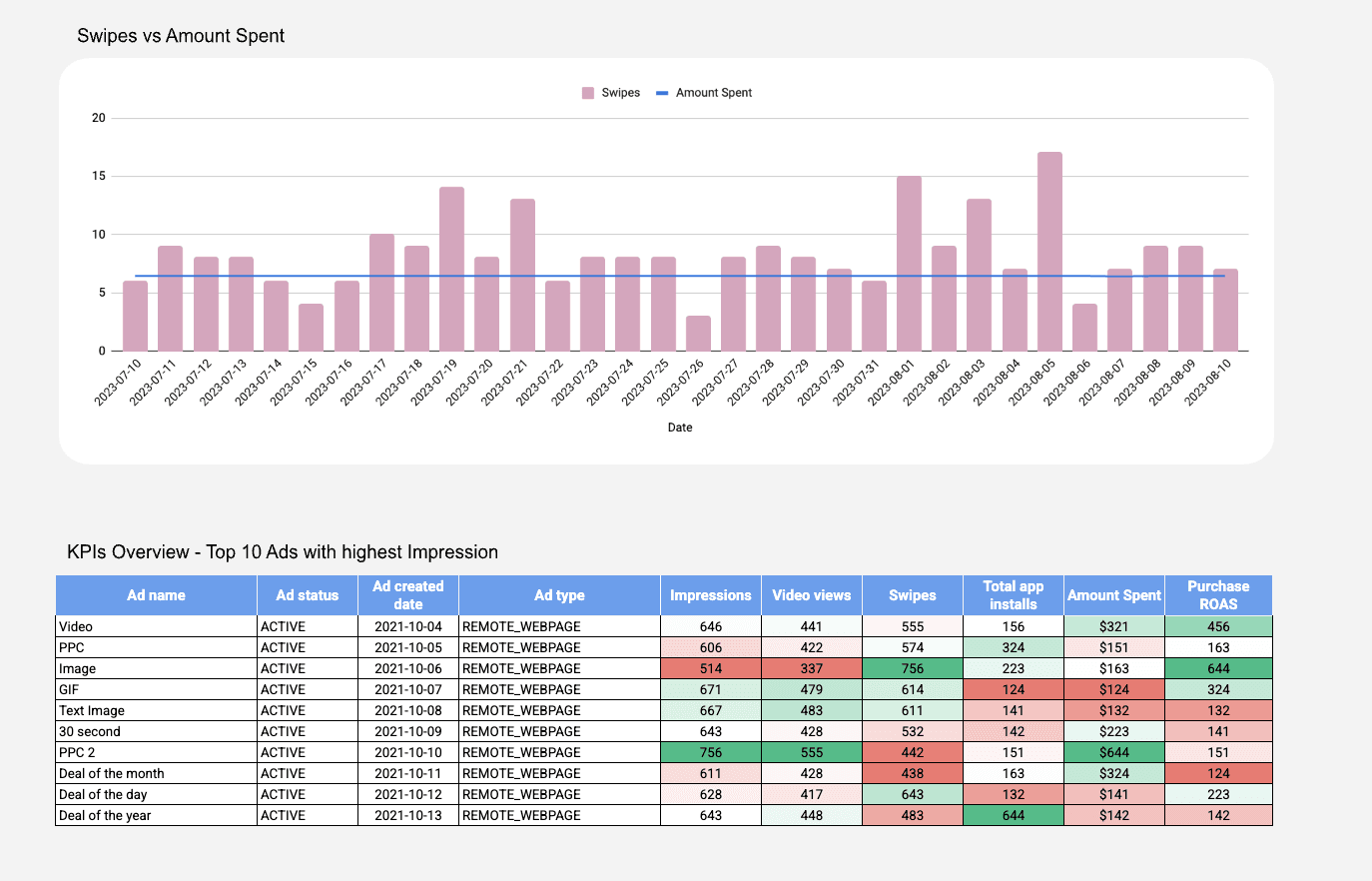Image resolution: width=1372 pixels, height=881 pixels.
Task: Select the 2023-08-05 swipes bar
Action: point(1049,252)
